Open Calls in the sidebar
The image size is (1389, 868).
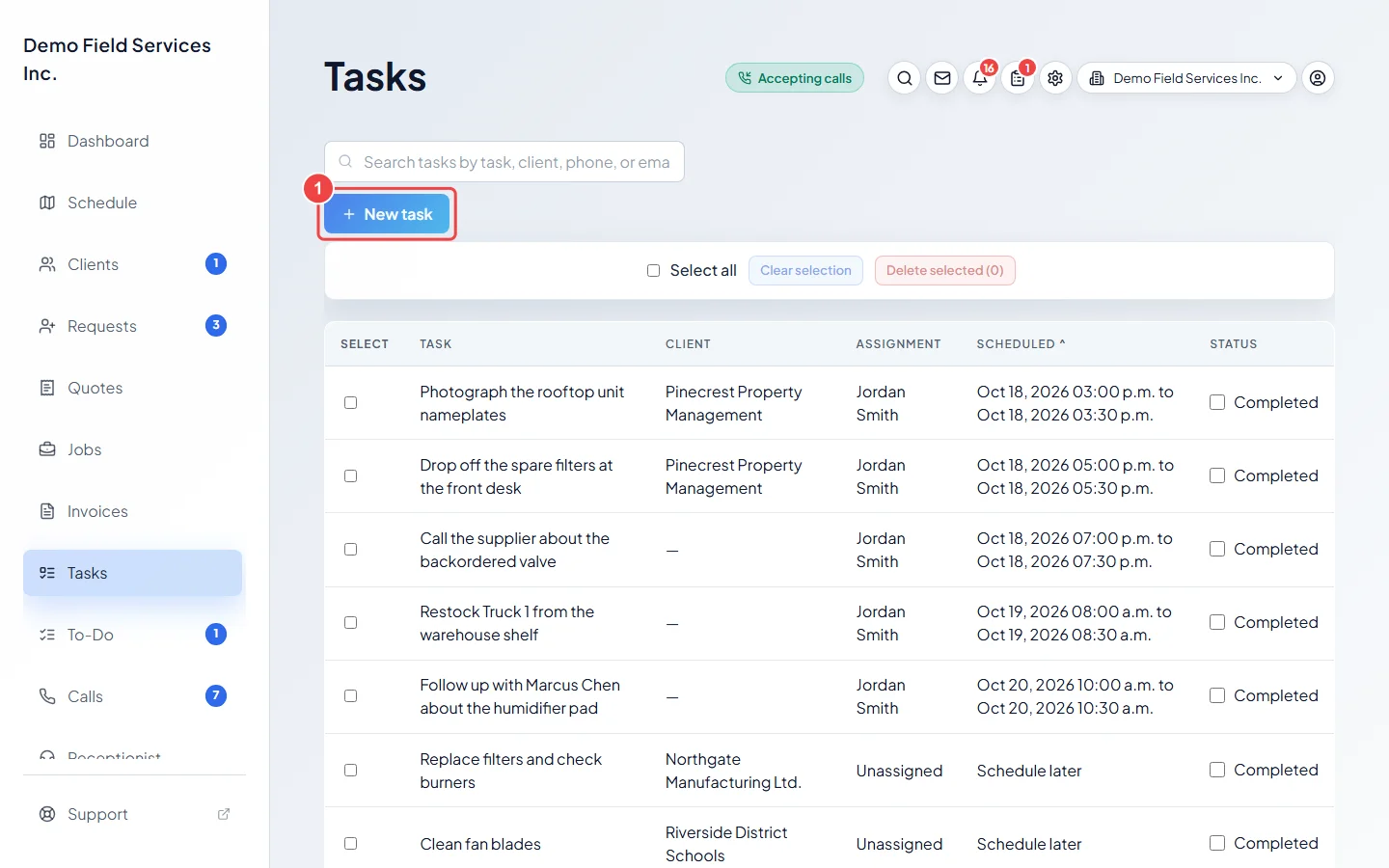point(132,696)
